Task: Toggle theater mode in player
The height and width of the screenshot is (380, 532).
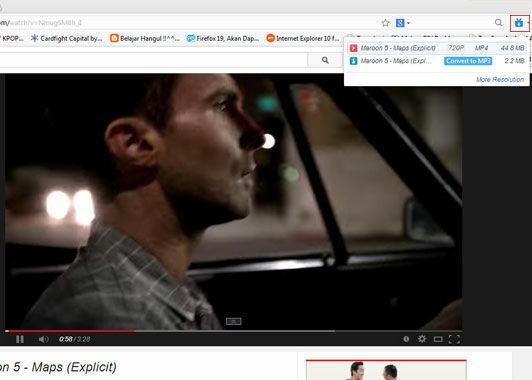Action: [x=438, y=339]
